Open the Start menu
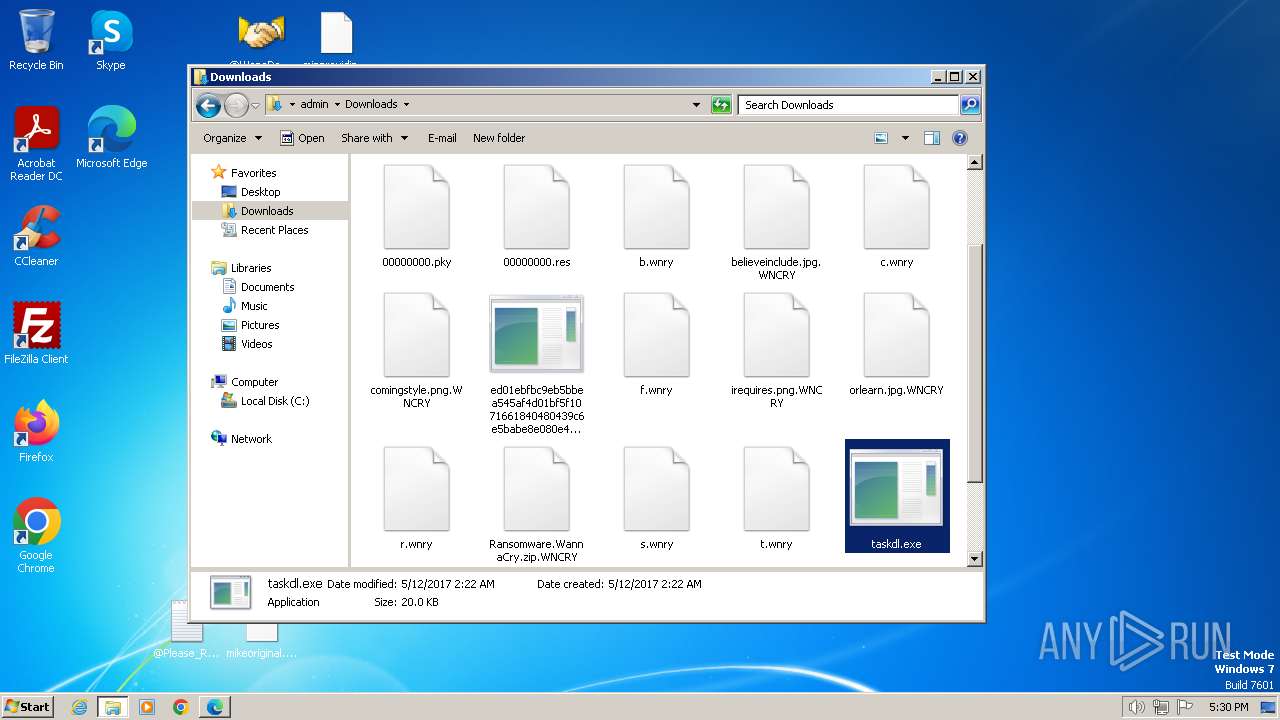Screen dimensions: 1280x720 click(27, 706)
